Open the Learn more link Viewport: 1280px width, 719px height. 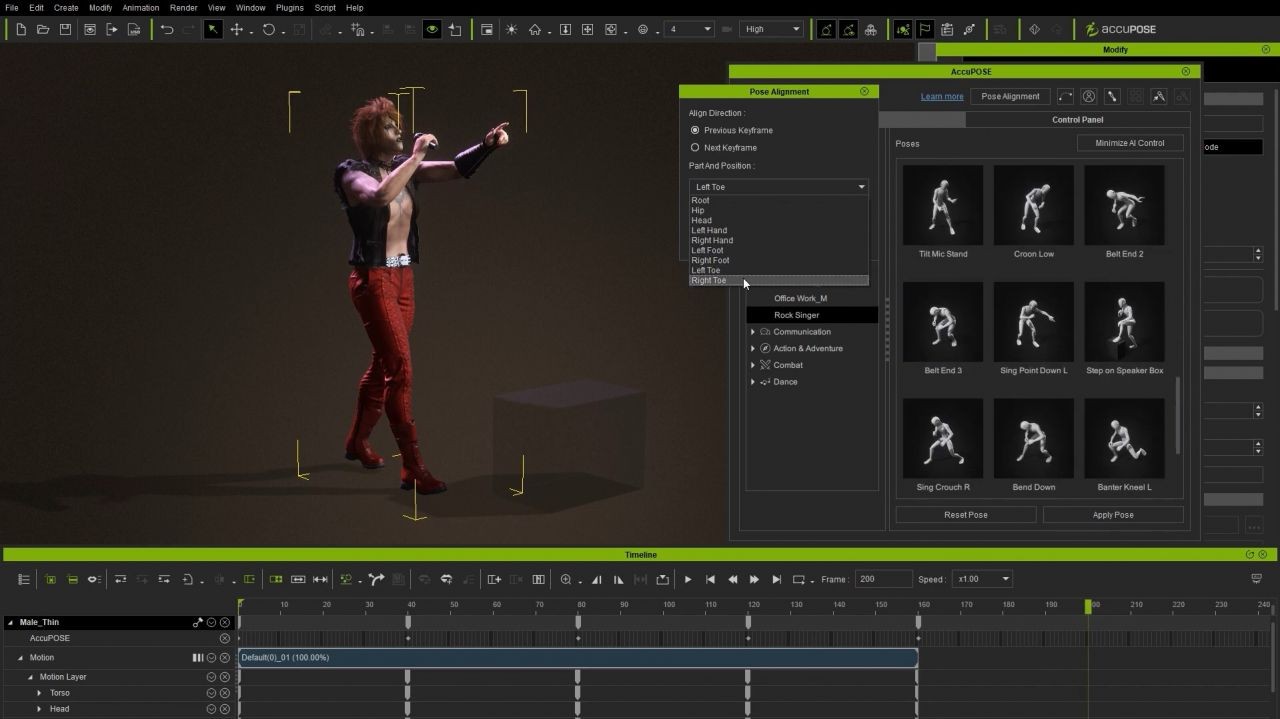(x=942, y=97)
